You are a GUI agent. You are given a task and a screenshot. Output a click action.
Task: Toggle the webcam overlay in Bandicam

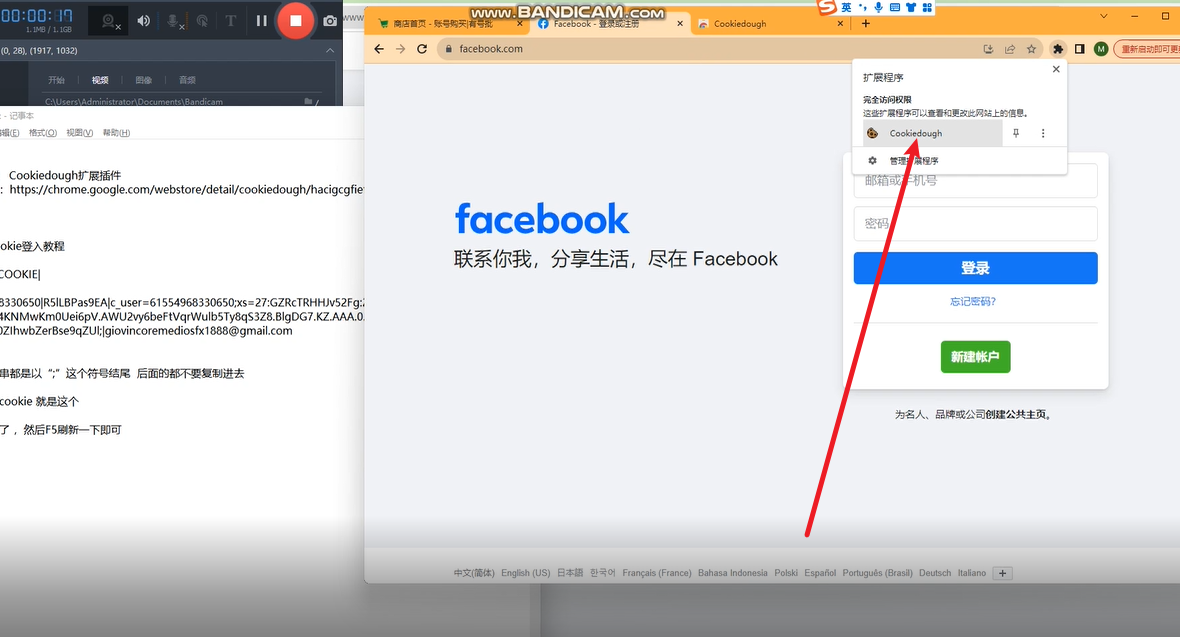(x=108, y=21)
